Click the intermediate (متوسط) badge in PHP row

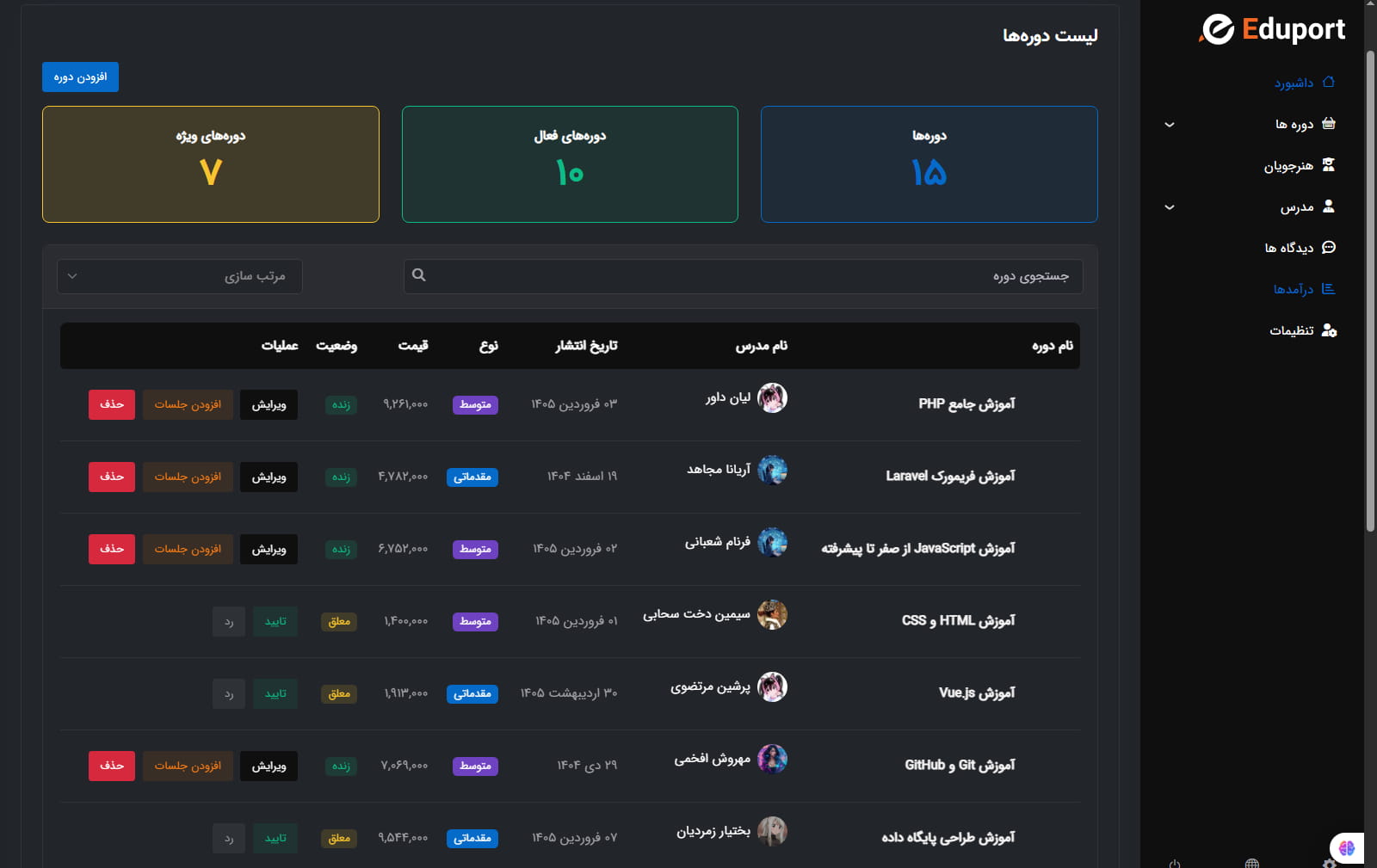(x=475, y=404)
